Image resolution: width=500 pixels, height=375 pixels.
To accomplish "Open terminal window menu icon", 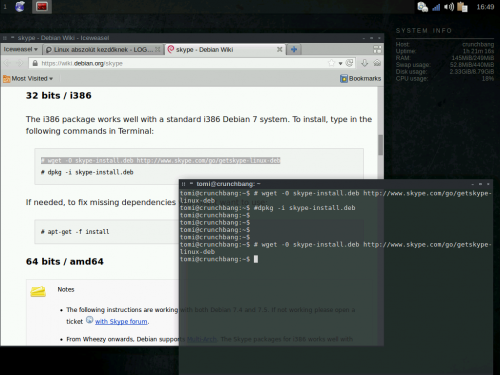I will coord(183,184).
